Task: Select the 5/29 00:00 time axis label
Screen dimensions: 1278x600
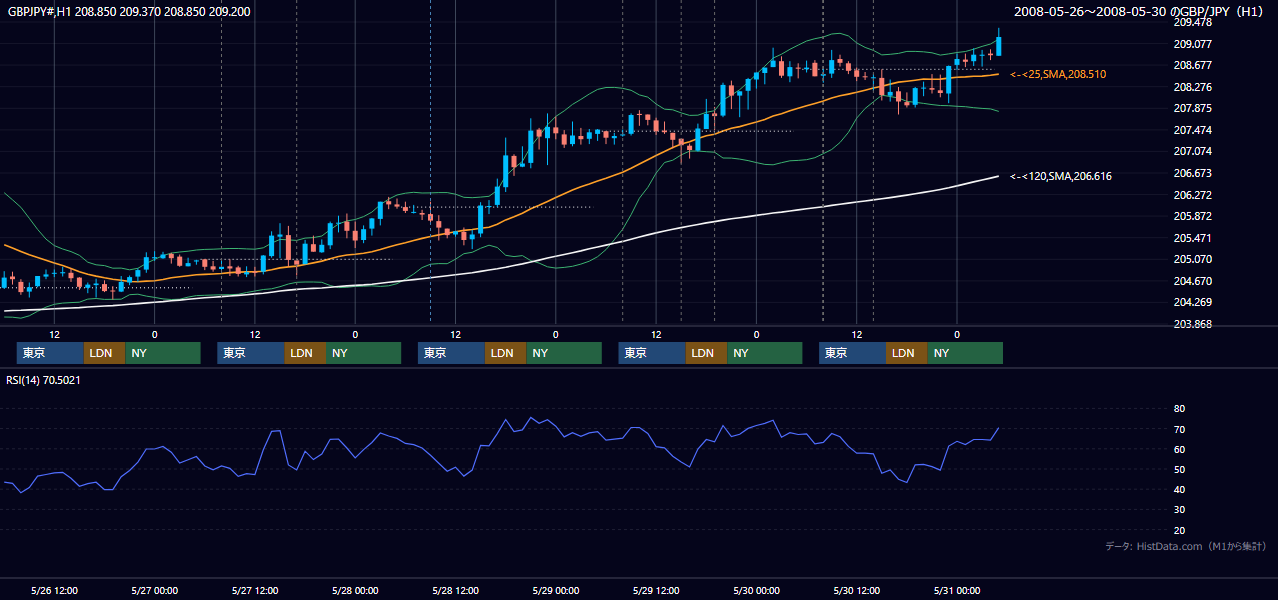Action: click(x=555, y=590)
